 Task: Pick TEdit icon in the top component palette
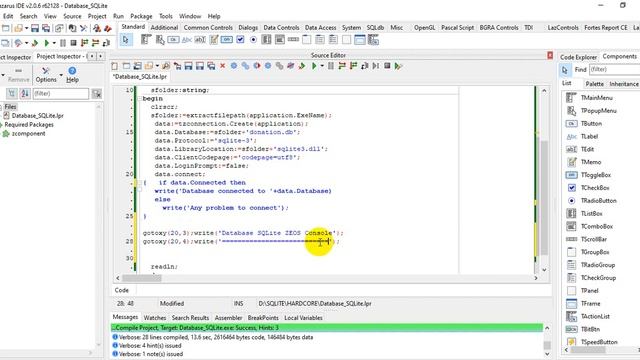200,40
